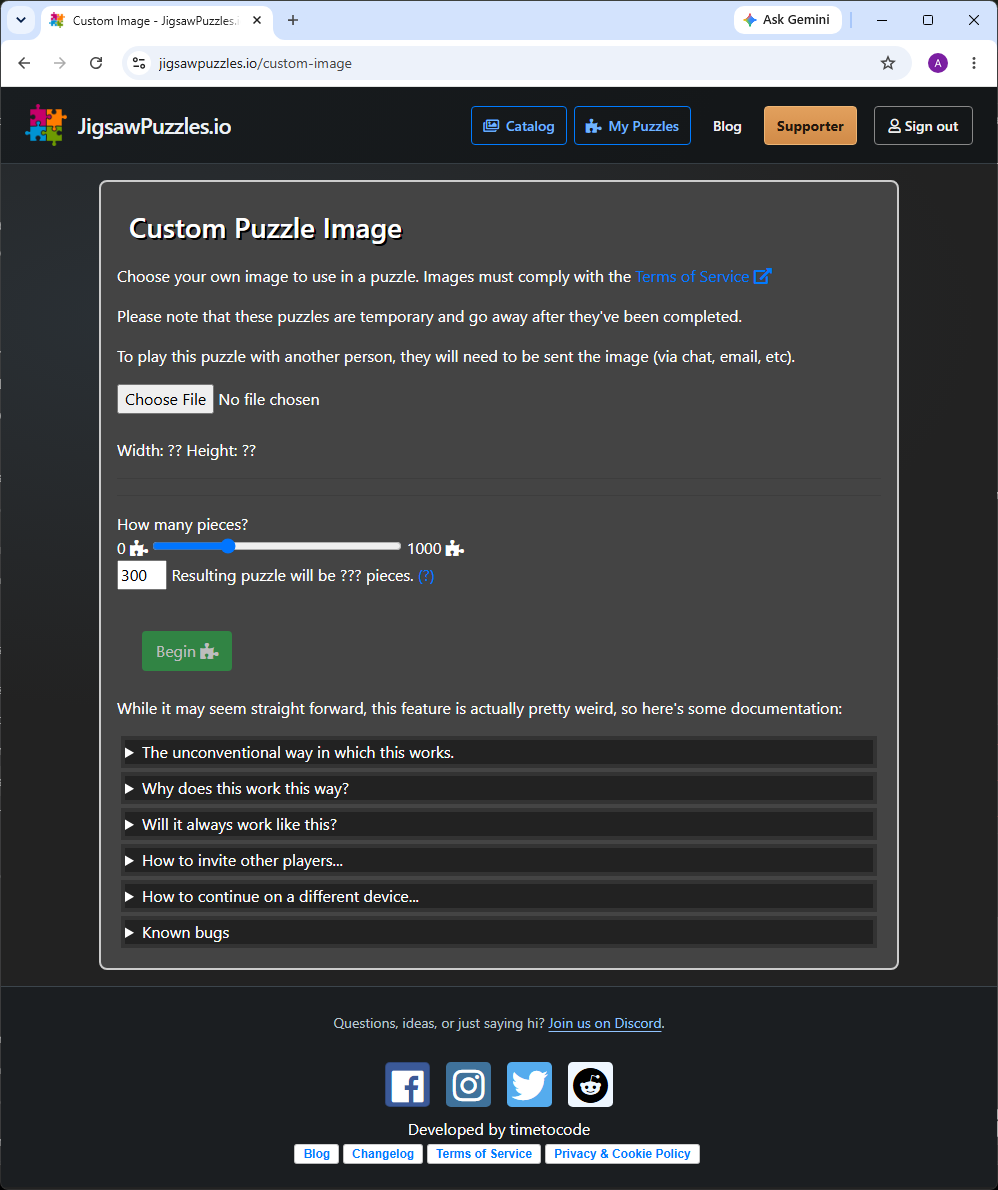The width and height of the screenshot is (998, 1190).
Task: Start the puzzle with the Begin button
Action: click(187, 651)
